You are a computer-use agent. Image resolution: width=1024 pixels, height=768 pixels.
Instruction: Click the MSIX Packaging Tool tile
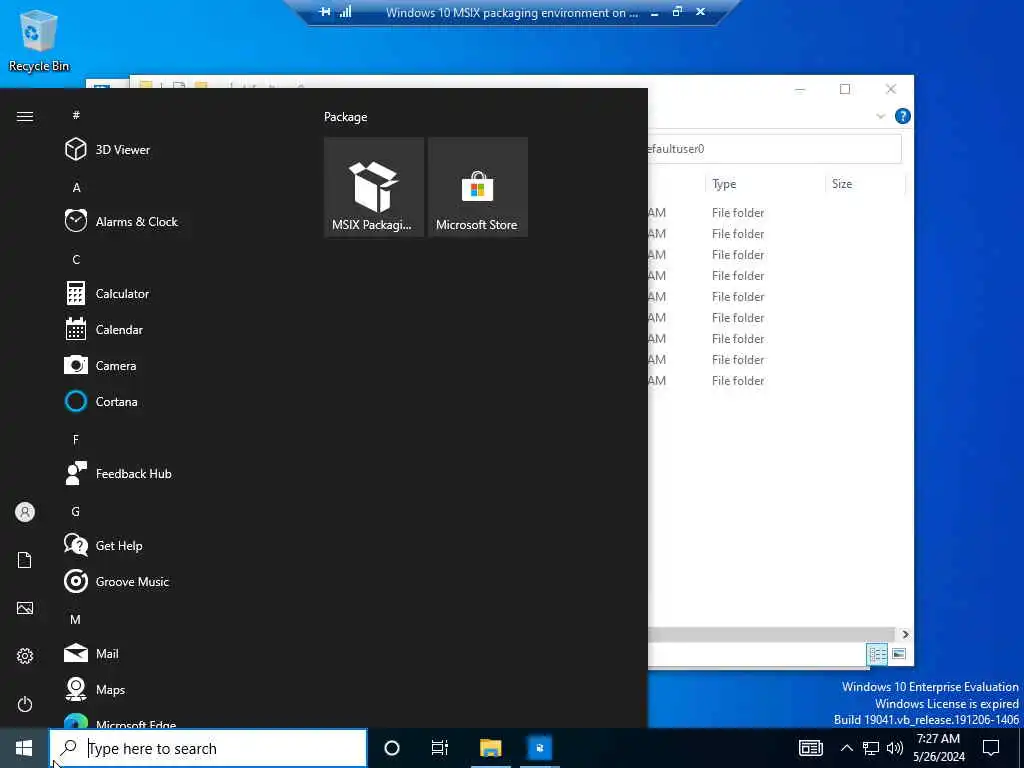tap(374, 187)
